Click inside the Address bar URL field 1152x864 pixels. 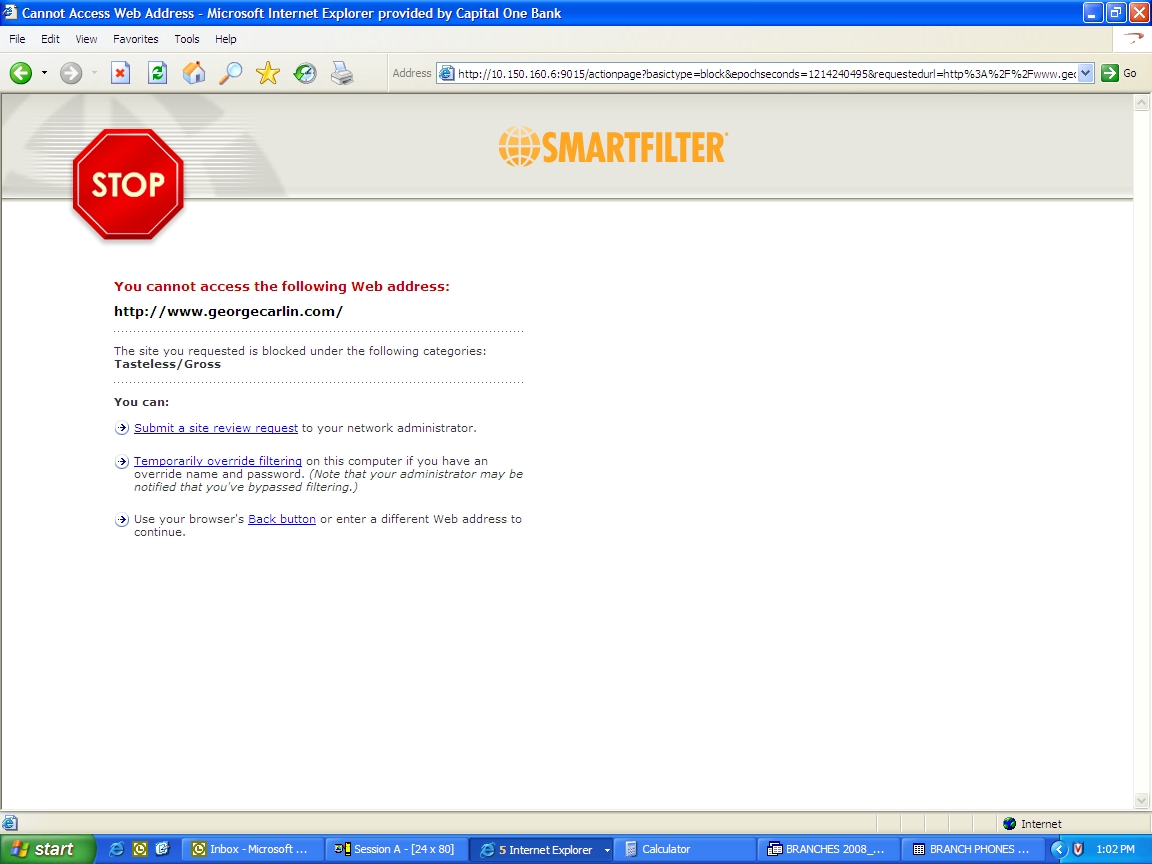coord(766,73)
